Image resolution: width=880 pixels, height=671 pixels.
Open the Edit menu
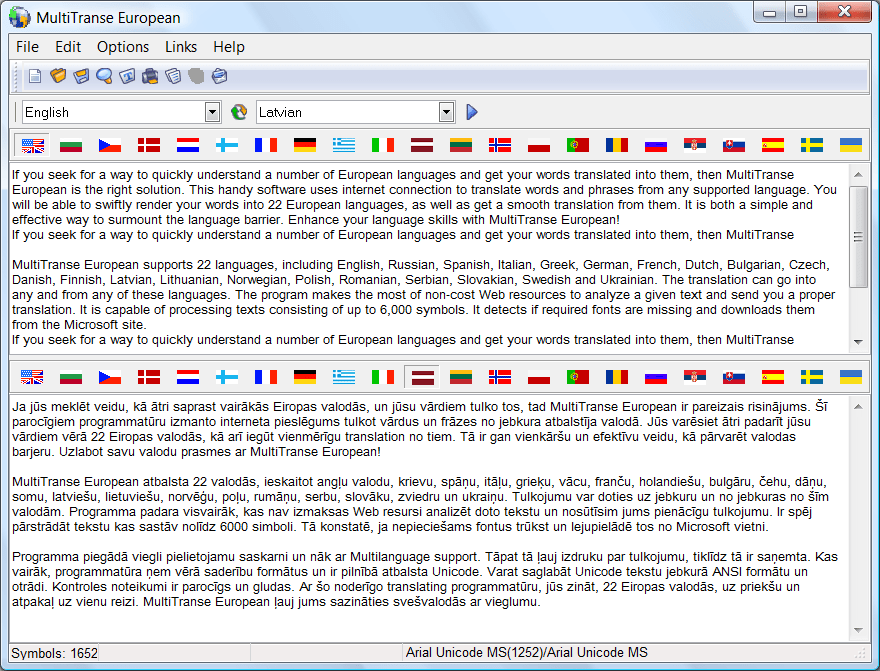click(x=67, y=46)
